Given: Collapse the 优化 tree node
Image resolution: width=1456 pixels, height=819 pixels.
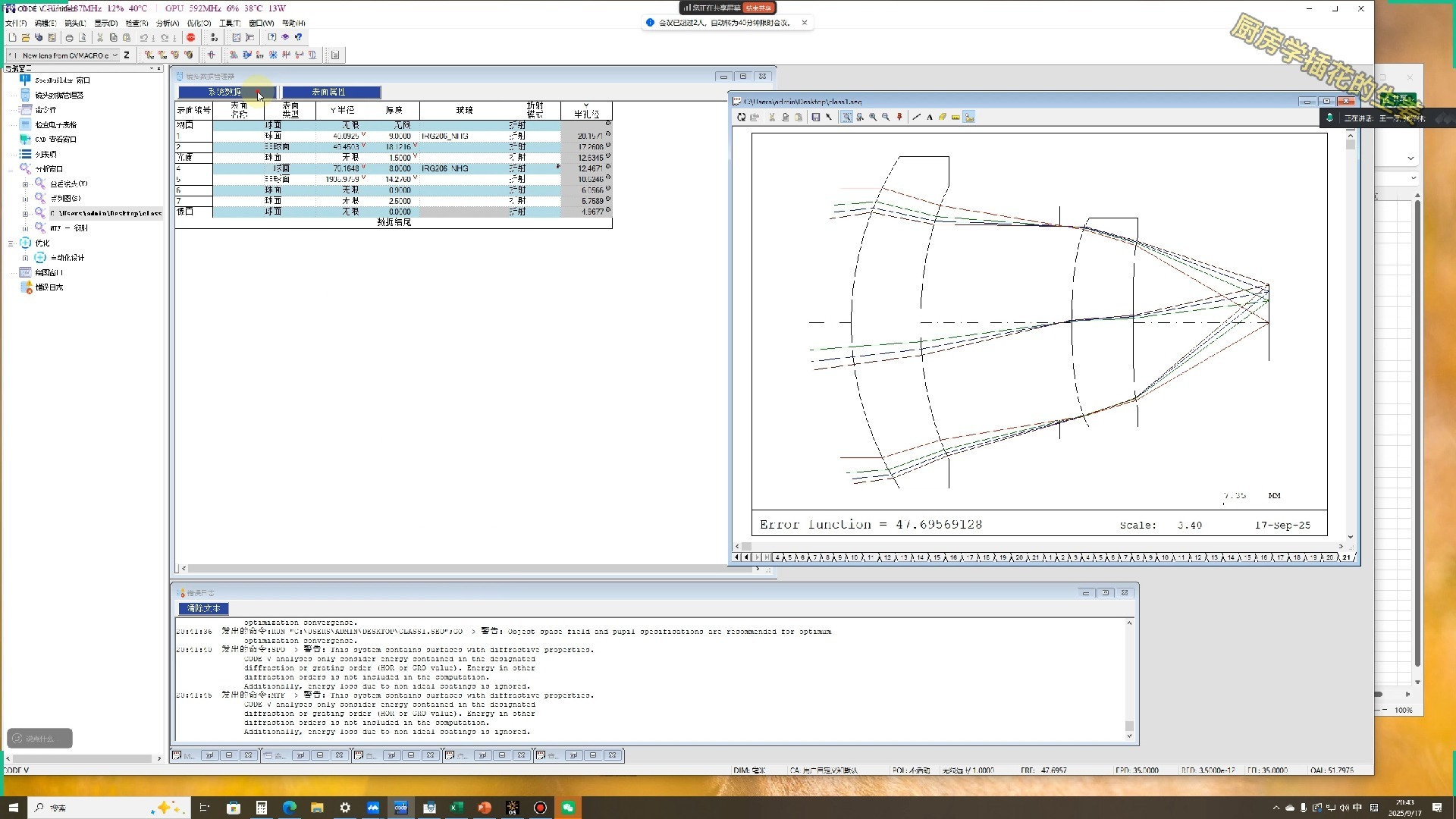Looking at the screenshot, I should click(x=11, y=243).
